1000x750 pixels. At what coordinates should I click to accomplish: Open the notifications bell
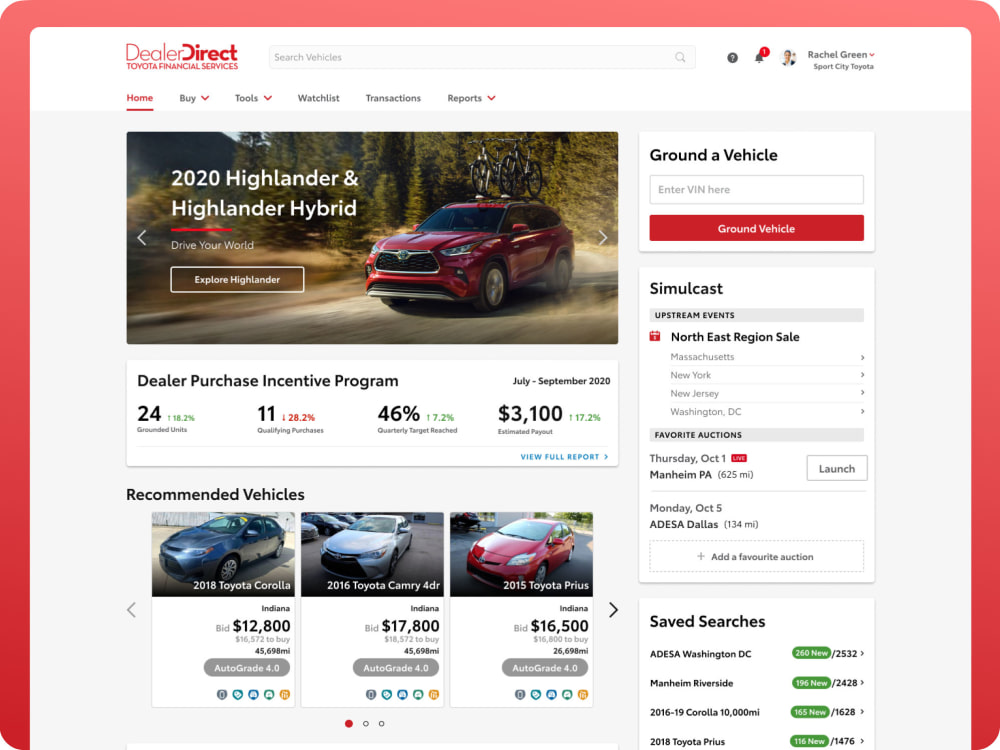(x=759, y=57)
